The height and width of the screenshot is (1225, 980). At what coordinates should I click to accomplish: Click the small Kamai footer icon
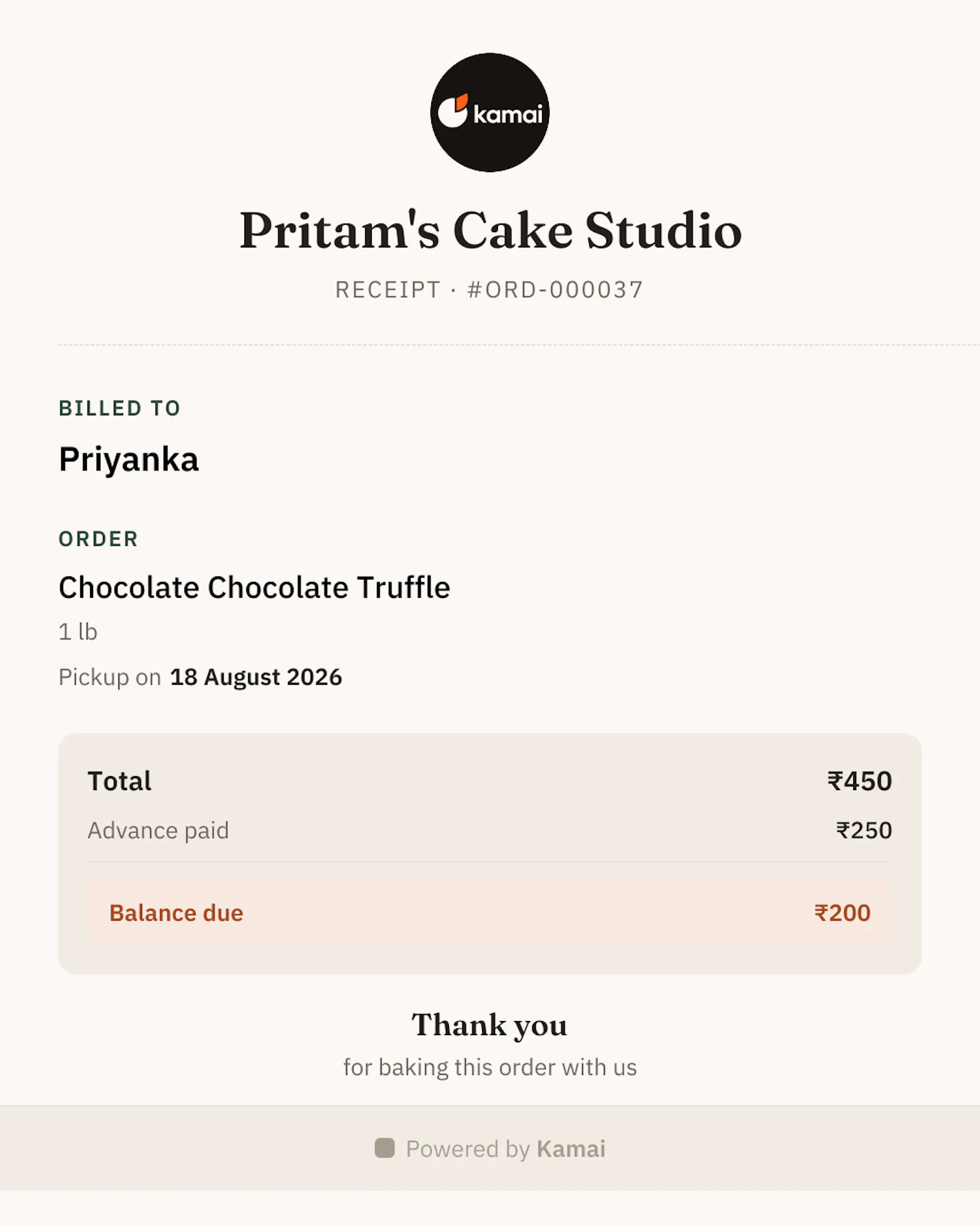(385, 1148)
